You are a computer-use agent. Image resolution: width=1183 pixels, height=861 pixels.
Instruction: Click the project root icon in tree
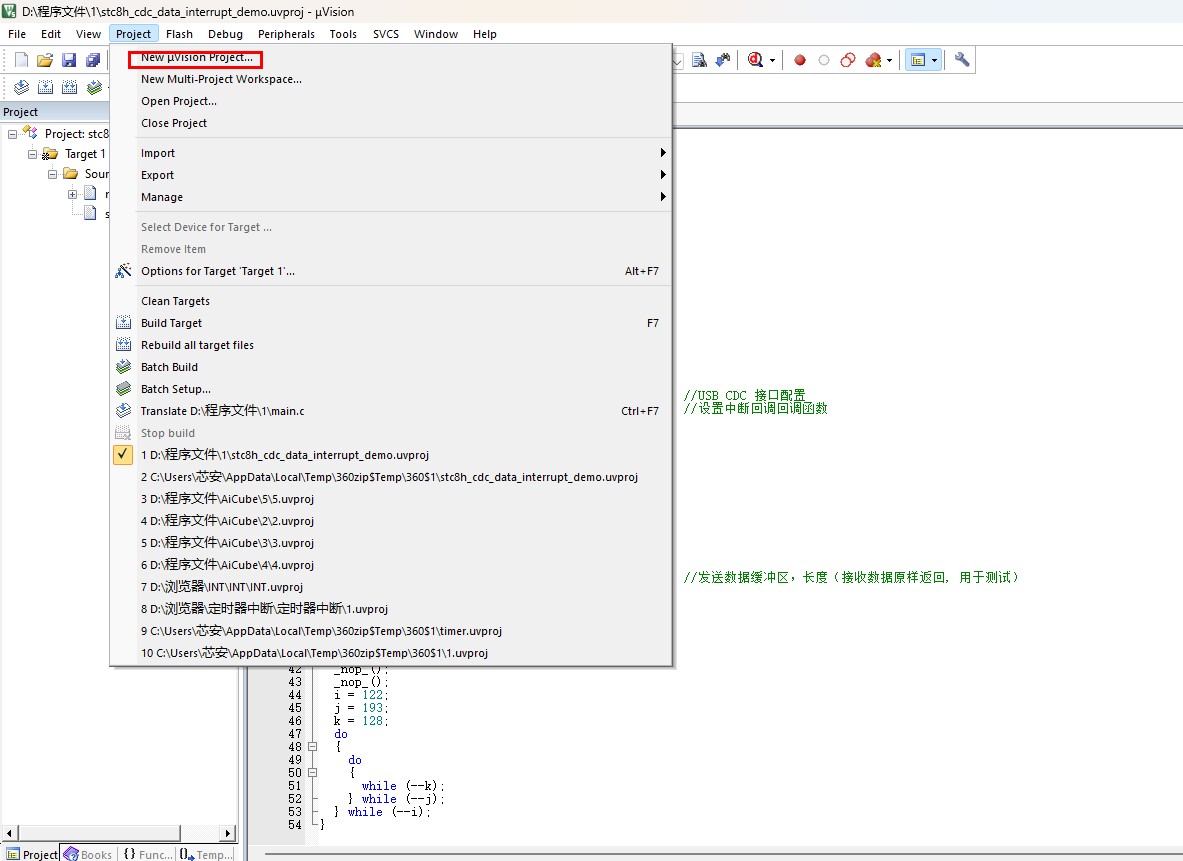coord(30,133)
